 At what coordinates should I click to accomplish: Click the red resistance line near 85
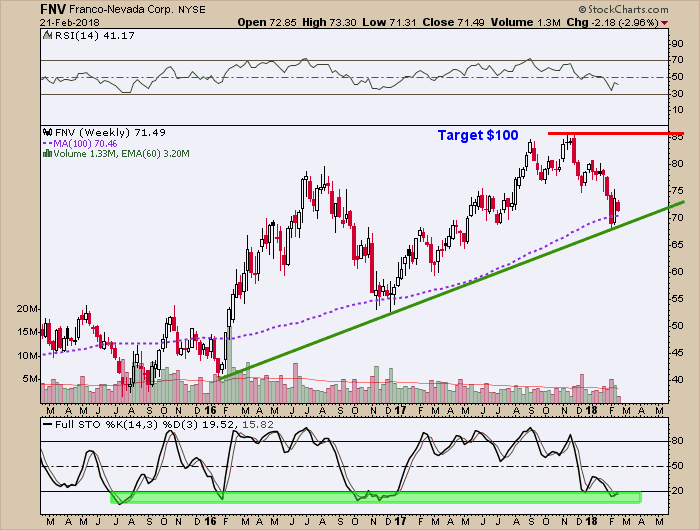click(x=616, y=134)
